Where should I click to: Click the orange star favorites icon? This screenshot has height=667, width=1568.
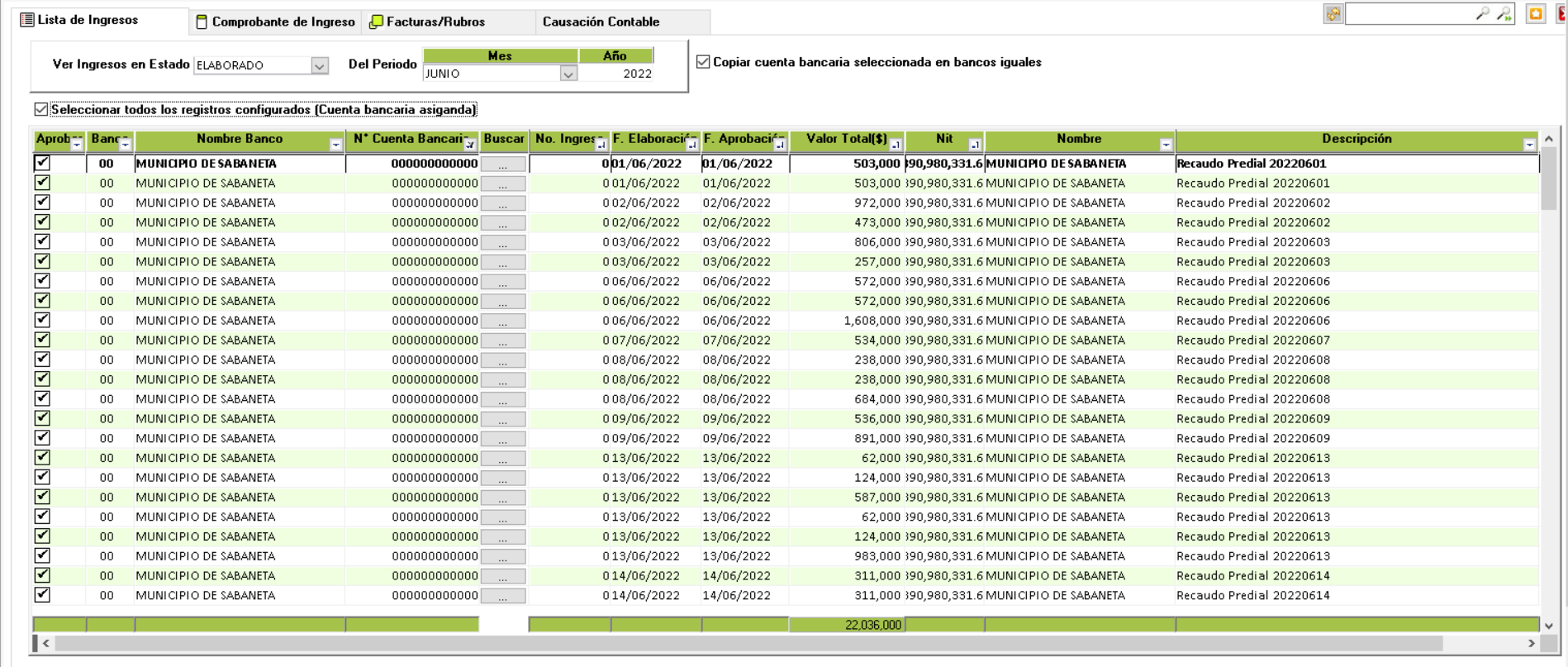[1535, 14]
